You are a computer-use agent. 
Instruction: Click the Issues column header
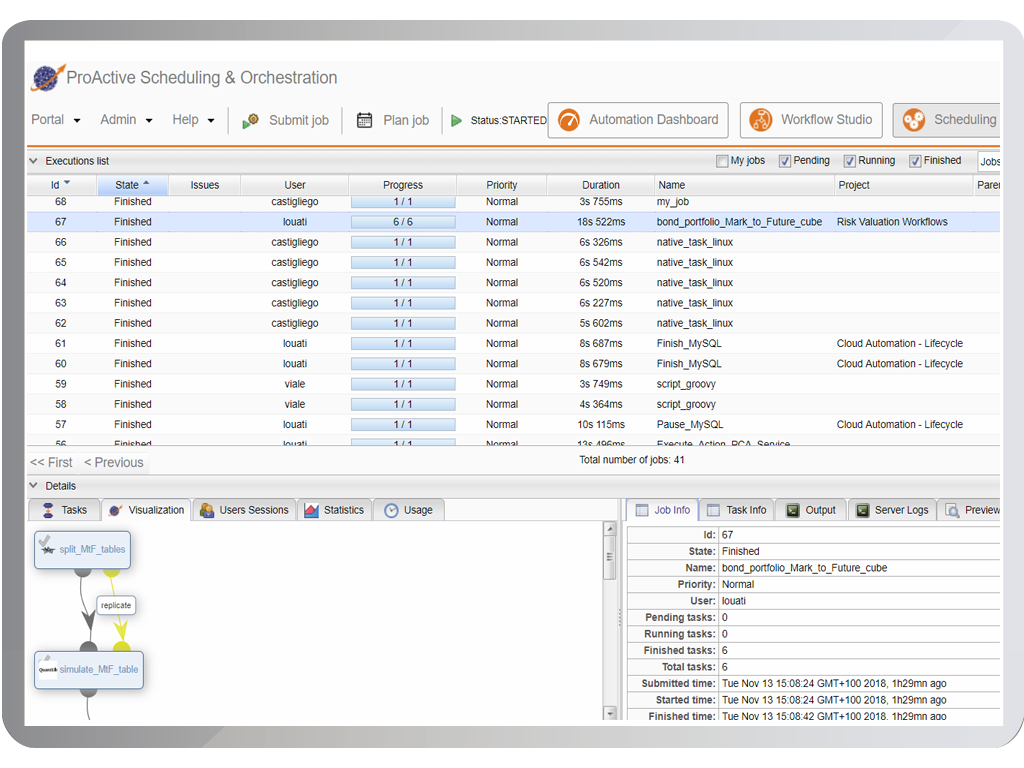[204, 185]
